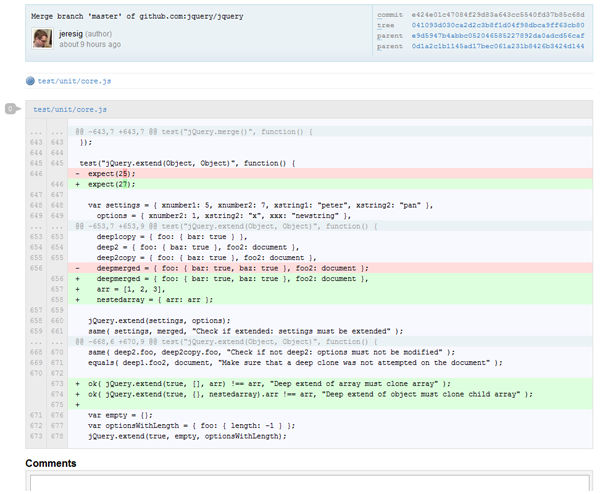Open the parent commit link starting 0d1a2c1b
The width and height of the screenshot is (600, 494).
click(498, 46)
